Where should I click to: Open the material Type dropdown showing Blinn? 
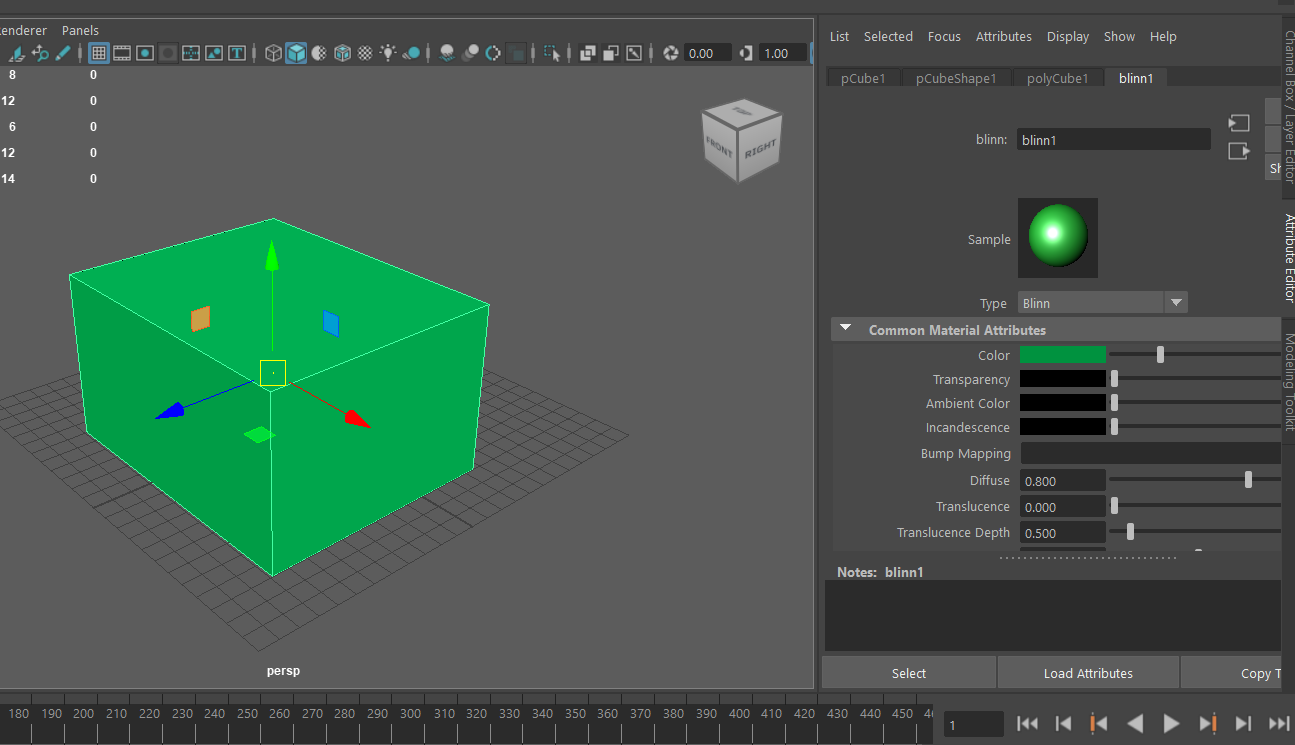coord(1176,302)
